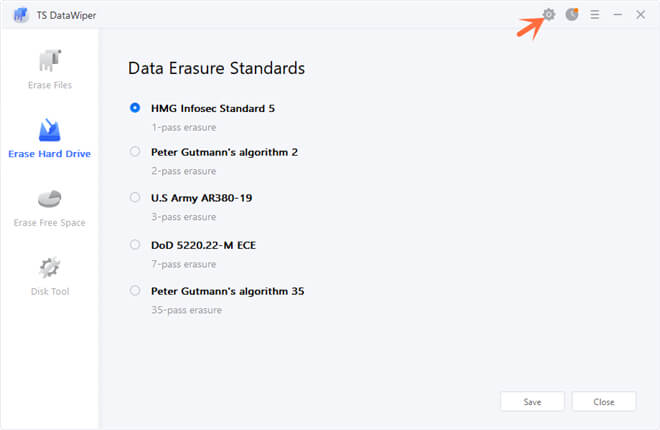
Task: Select DoD 5220.22-M ECE radio button
Action: (135, 244)
